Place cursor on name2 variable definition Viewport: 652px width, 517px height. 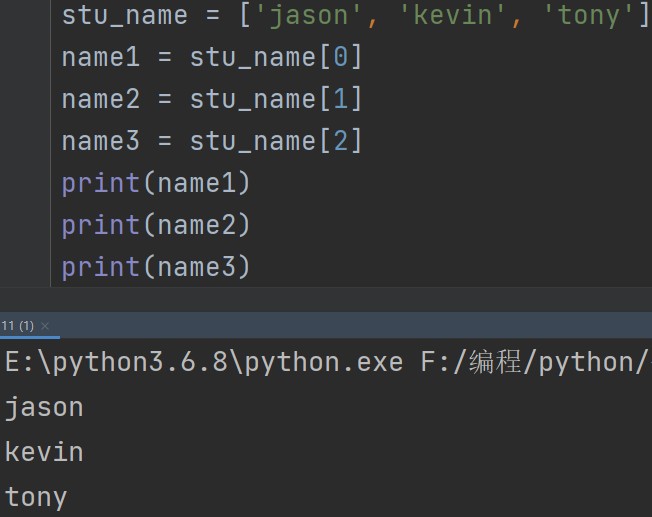[100, 100]
